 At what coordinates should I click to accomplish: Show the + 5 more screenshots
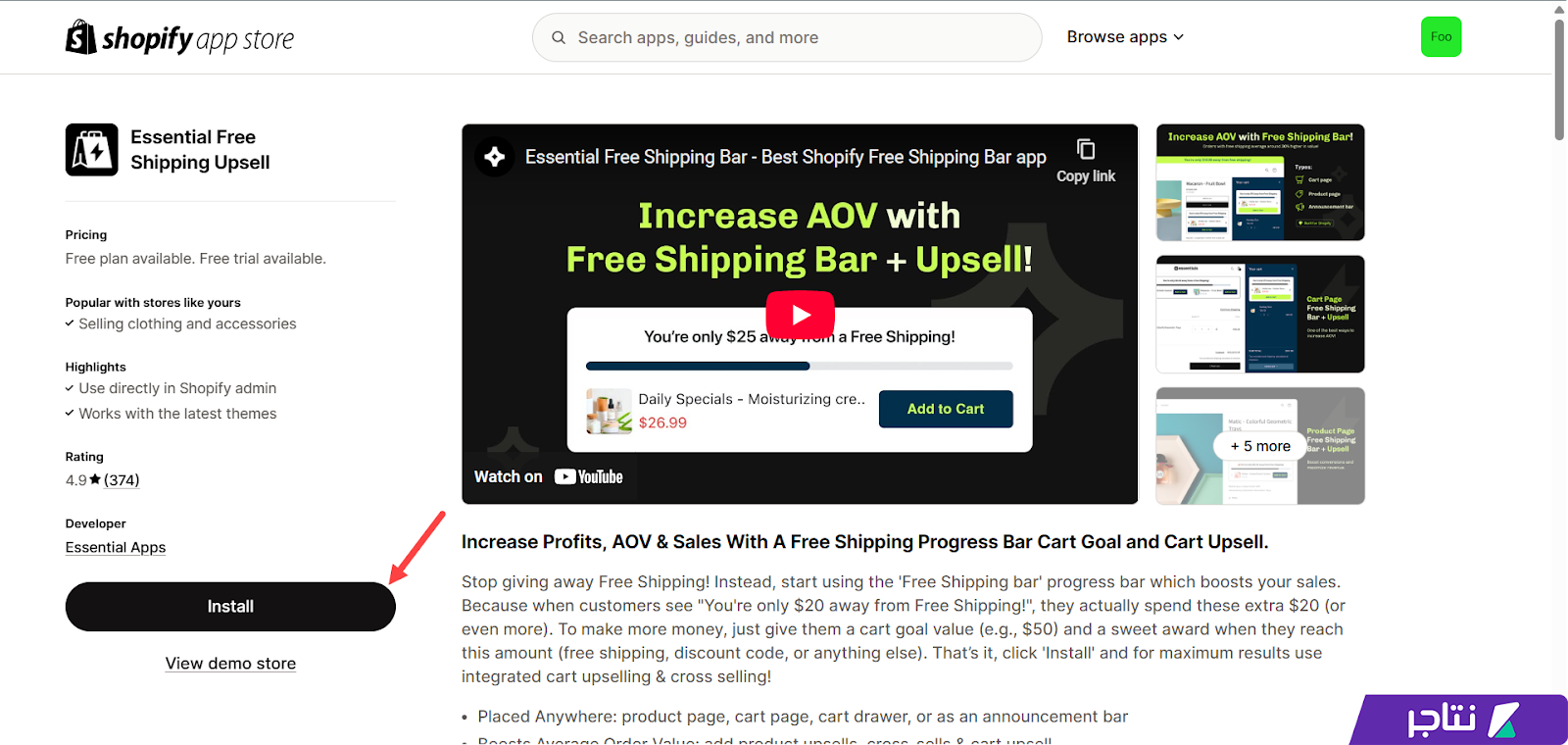pos(1260,446)
